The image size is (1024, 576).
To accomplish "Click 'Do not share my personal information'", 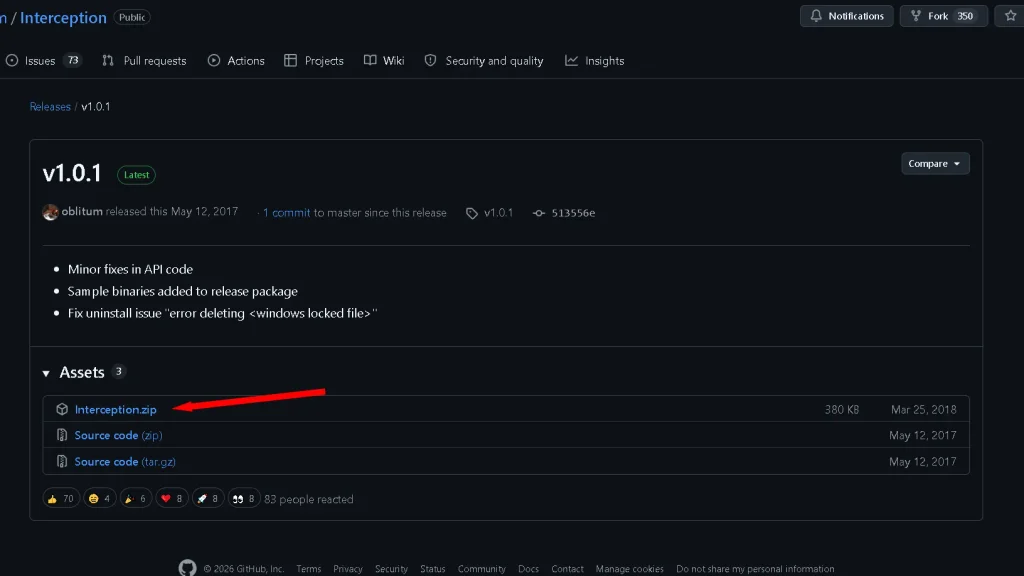I will click(x=755, y=569).
